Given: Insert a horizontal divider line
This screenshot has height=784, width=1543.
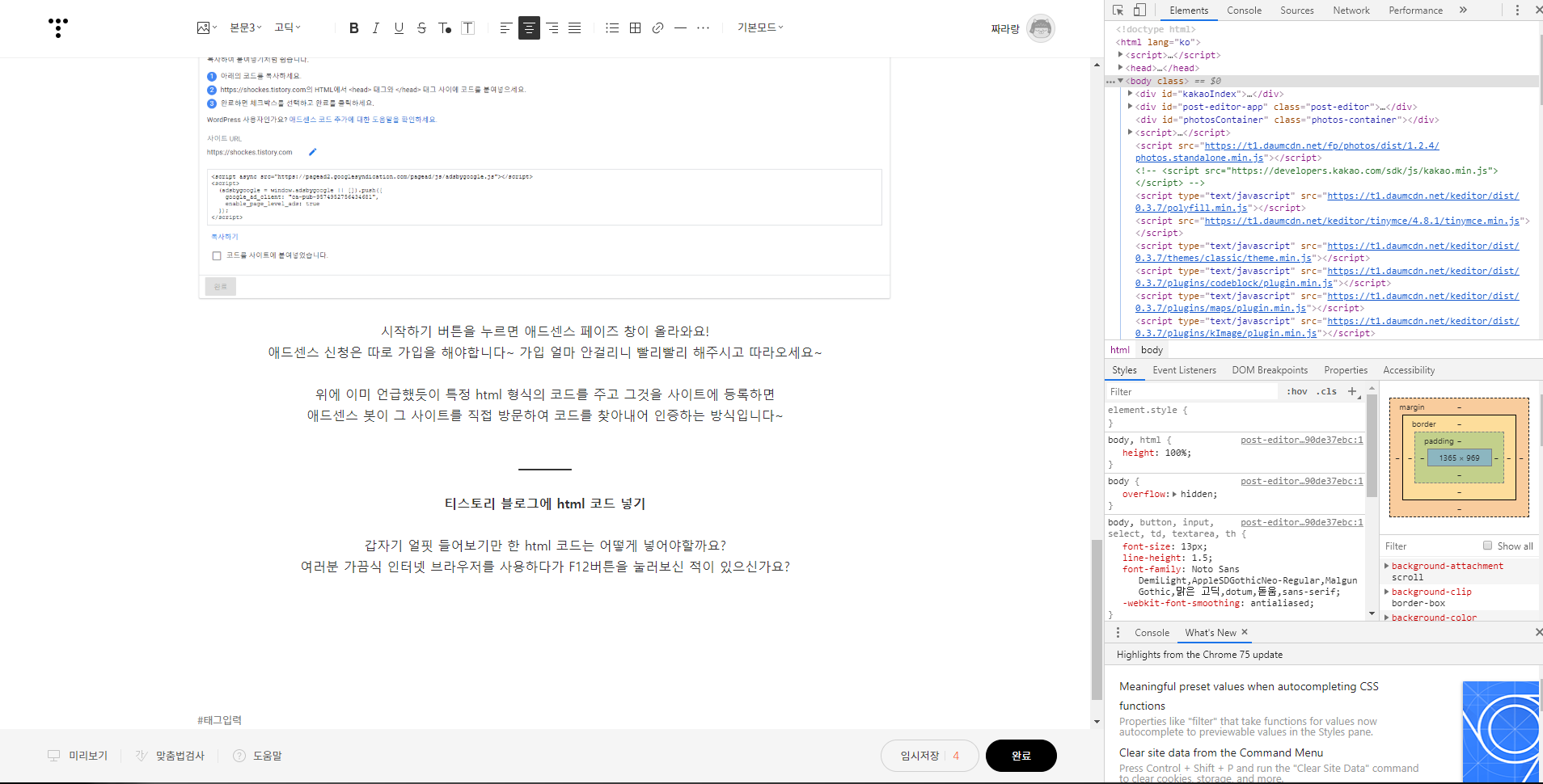Looking at the screenshot, I should tap(680, 28).
